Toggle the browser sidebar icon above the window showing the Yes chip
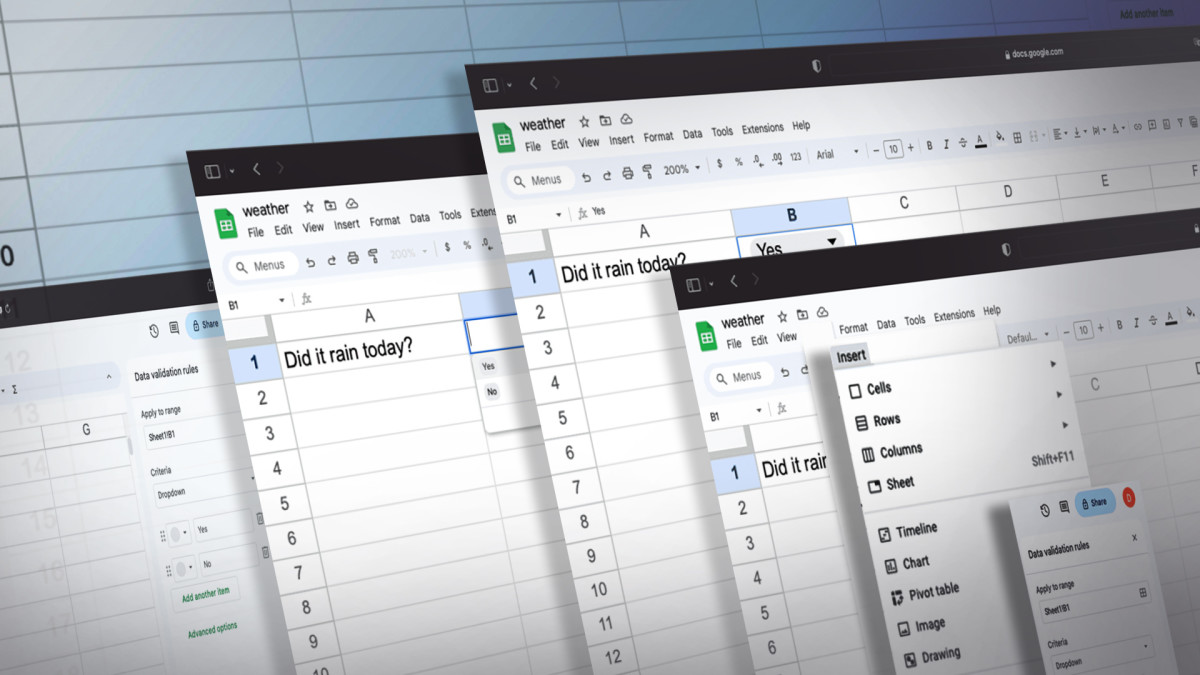Viewport: 1200px width, 675px height. click(x=490, y=85)
